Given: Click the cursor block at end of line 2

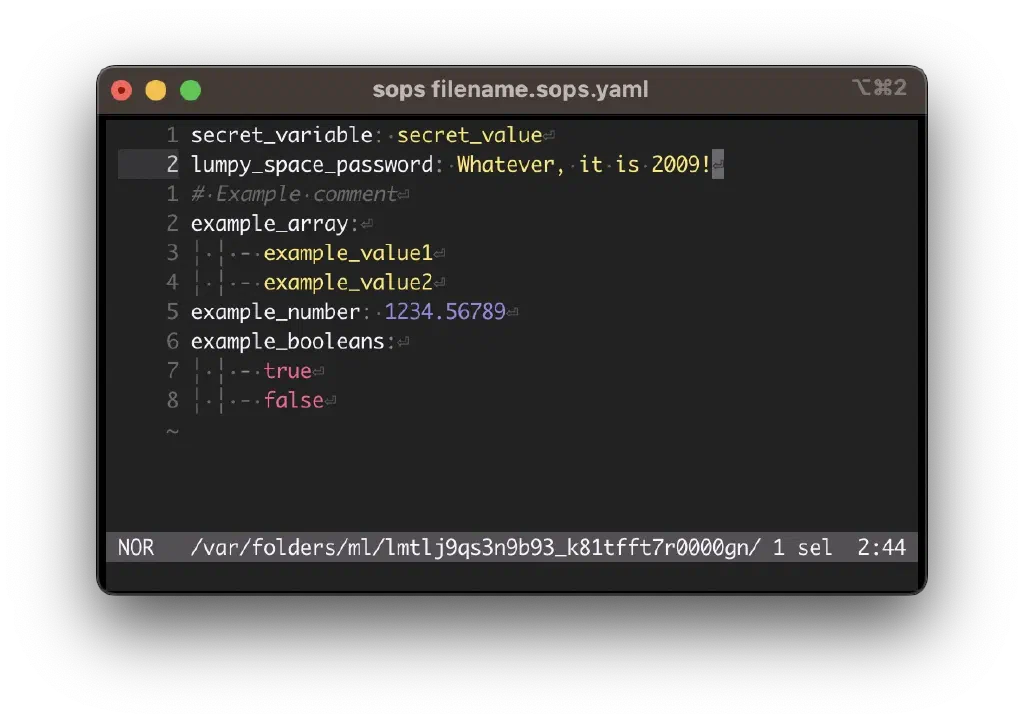Looking at the screenshot, I should (x=717, y=164).
